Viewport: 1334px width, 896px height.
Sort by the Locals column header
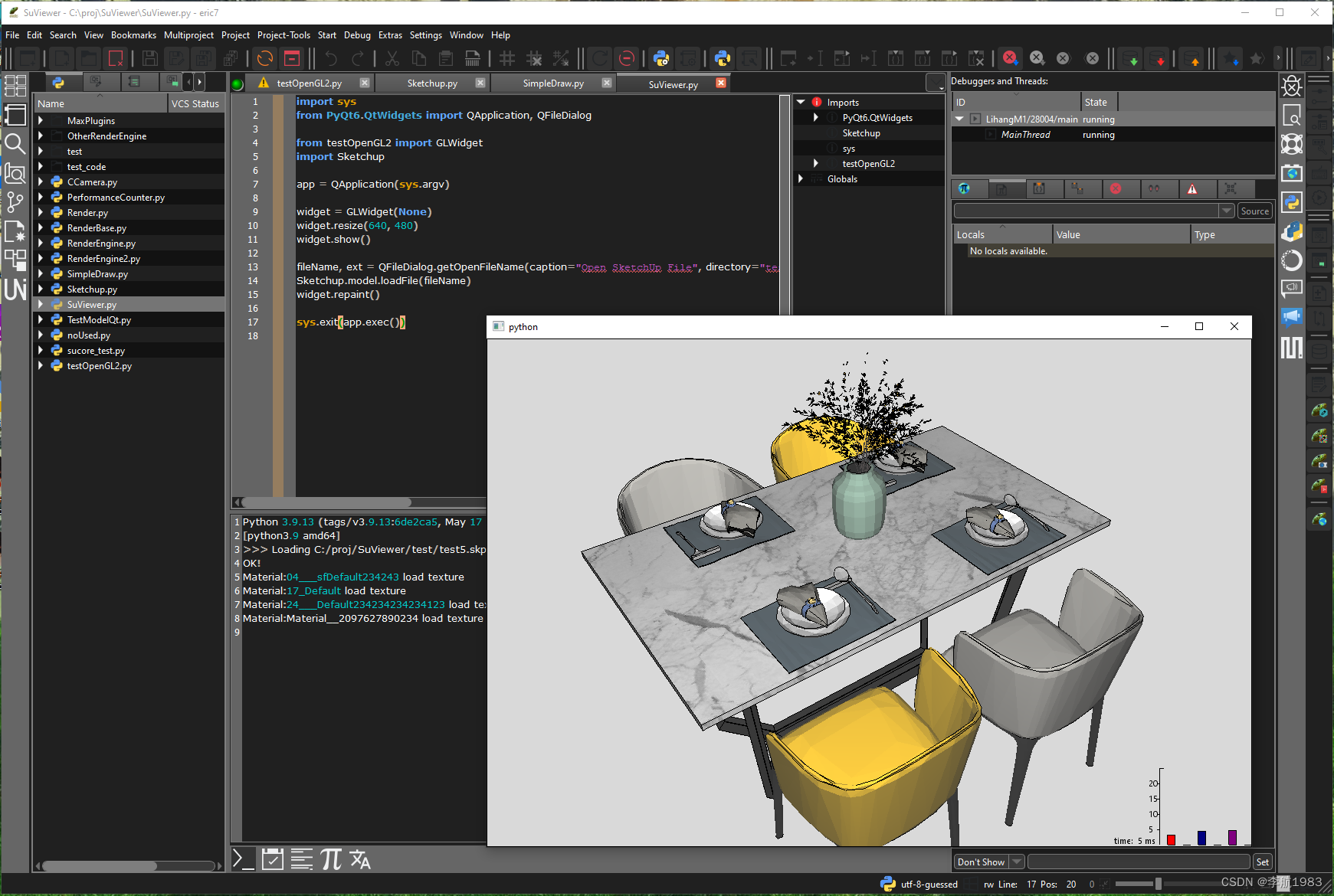1002,234
